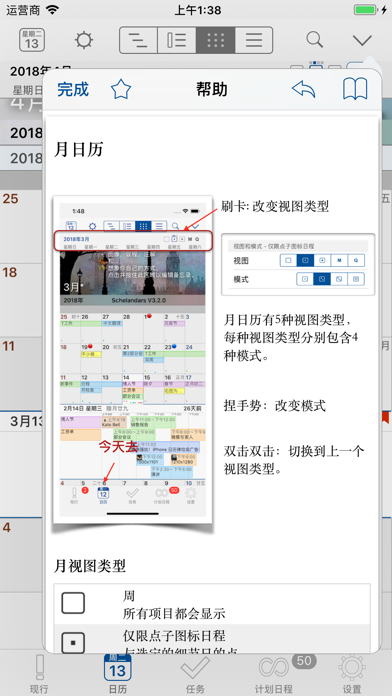Open the help contents book icon
392x696 pixels.
click(x=355, y=89)
